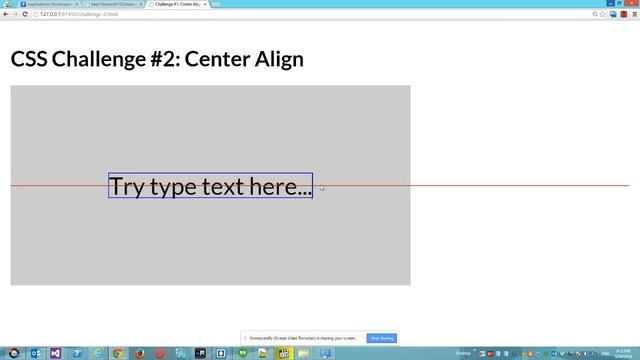The height and width of the screenshot is (360, 640).
Task: Click the CSS Challenge #2 heading
Action: point(157,59)
